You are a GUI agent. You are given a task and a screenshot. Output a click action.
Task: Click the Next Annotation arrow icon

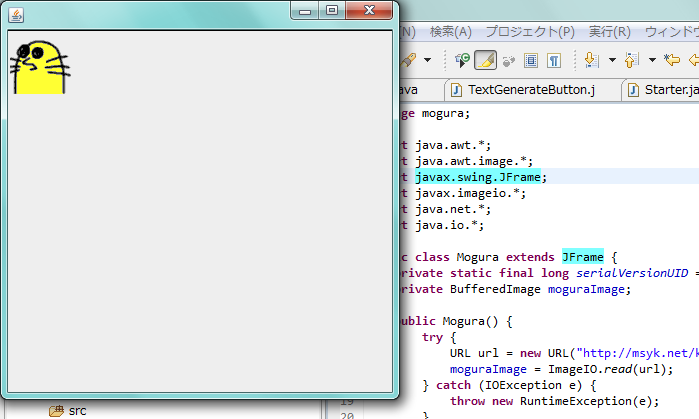(591, 61)
